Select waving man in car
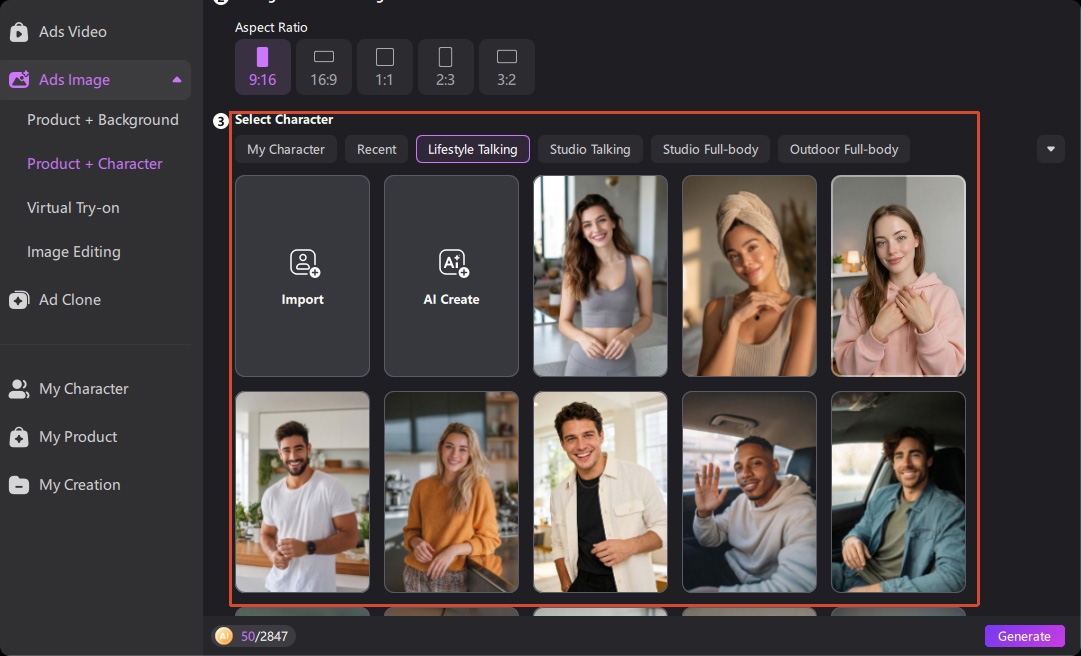Image resolution: width=1081 pixels, height=656 pixels. point(749,492)
